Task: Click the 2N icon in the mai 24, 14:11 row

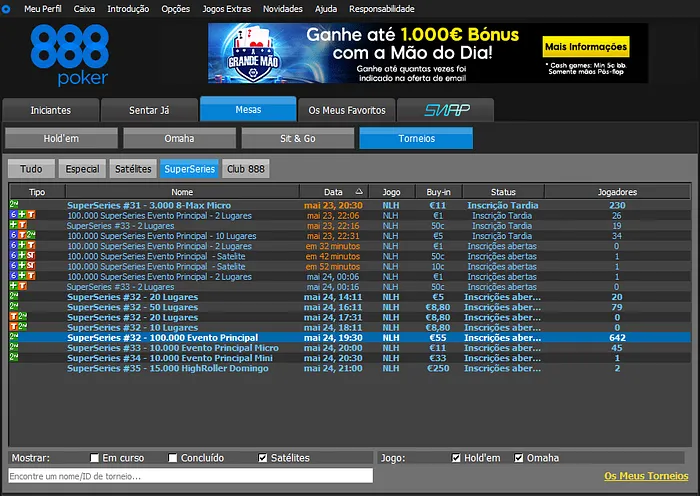Action: (x=14, y=296)
